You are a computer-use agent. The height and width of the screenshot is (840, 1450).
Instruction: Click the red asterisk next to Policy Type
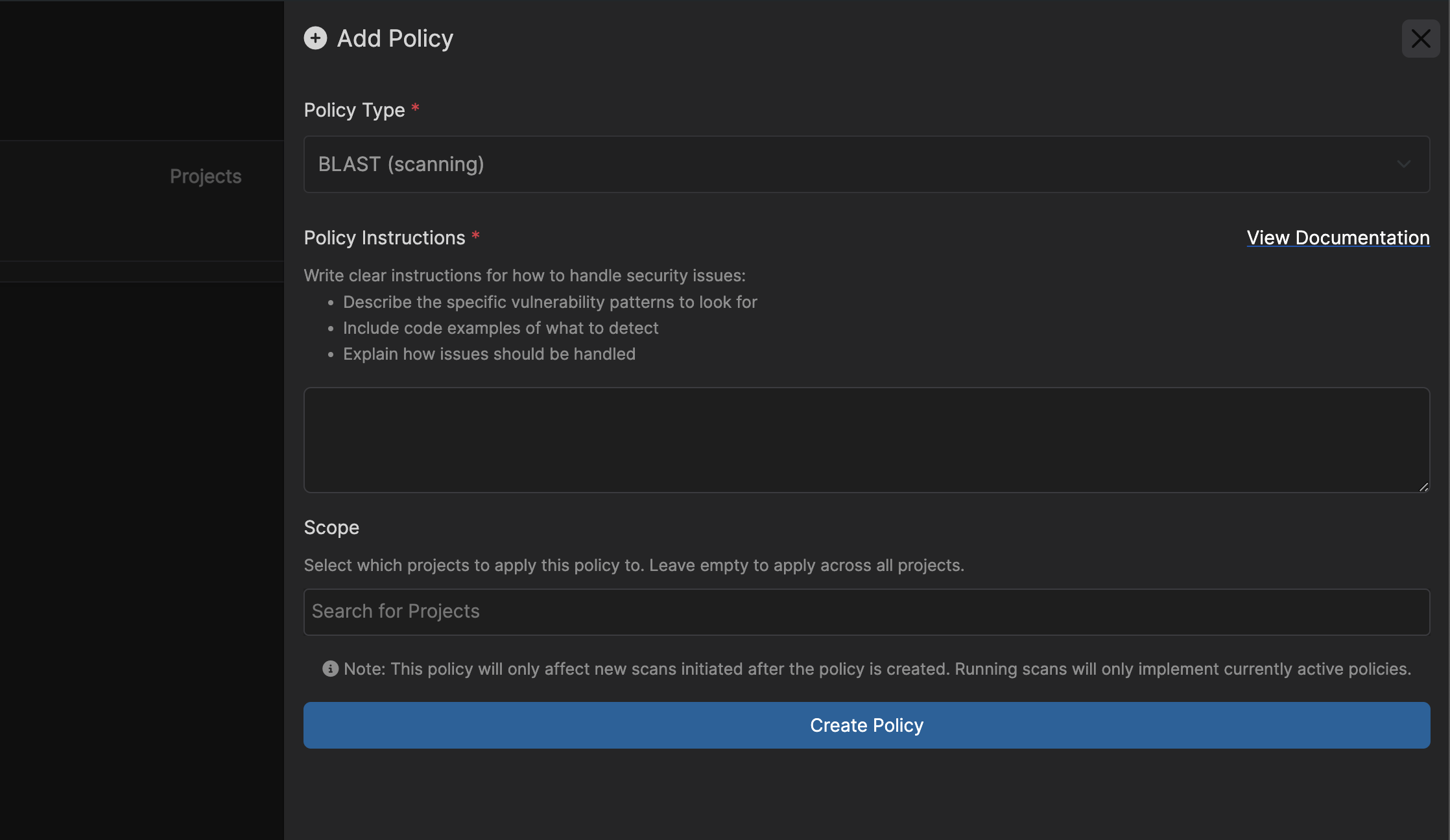pos(415,108)
